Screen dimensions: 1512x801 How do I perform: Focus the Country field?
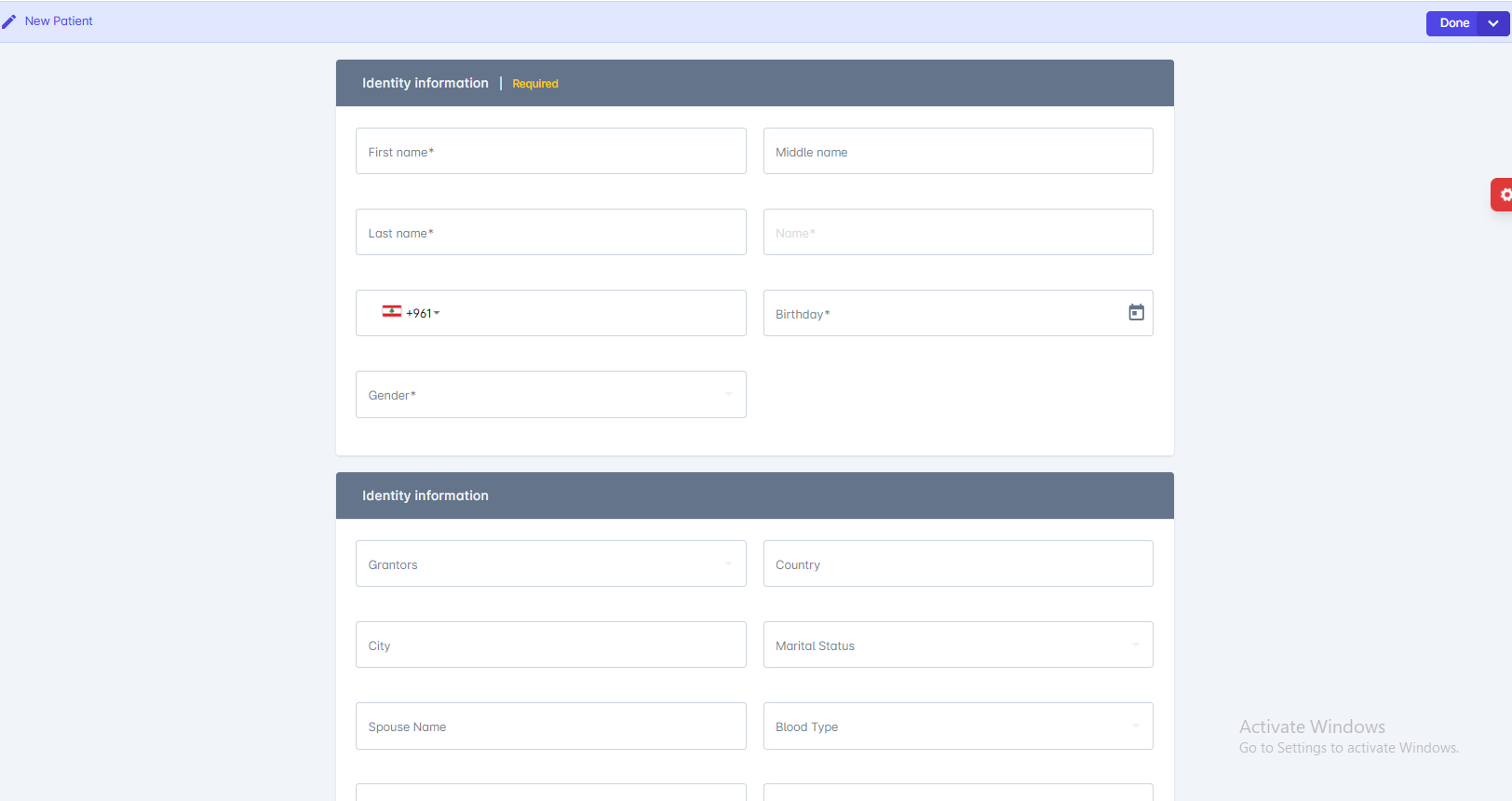pyautogui.click(x=958, y=563)
